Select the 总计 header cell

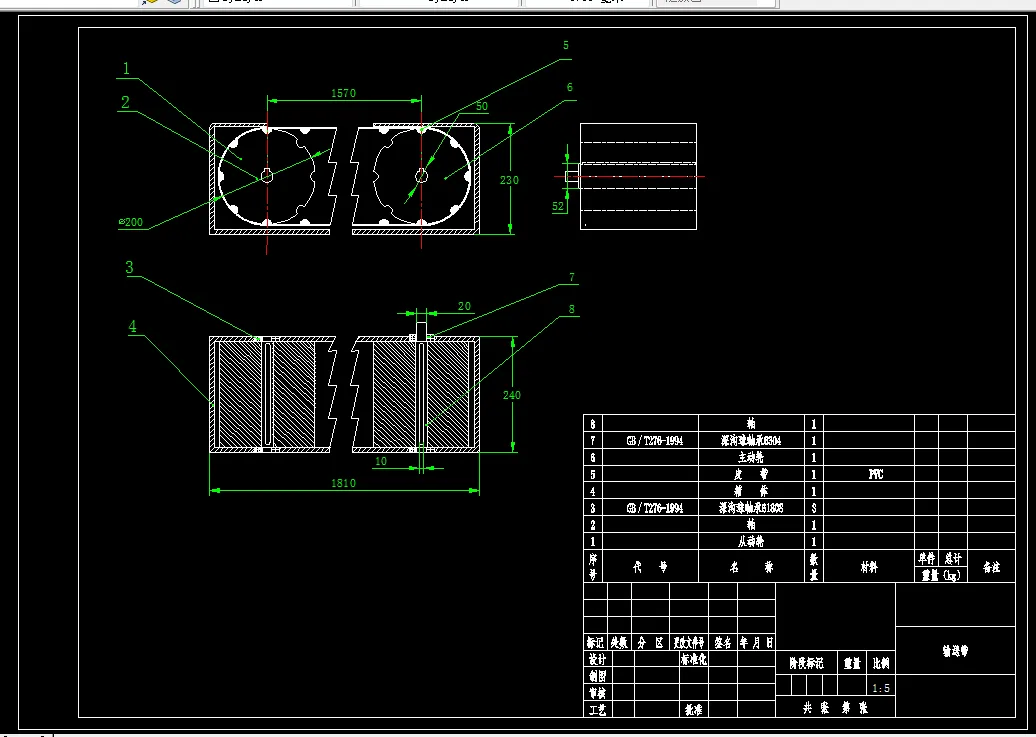pyautogui.click(x=953, y=559)
